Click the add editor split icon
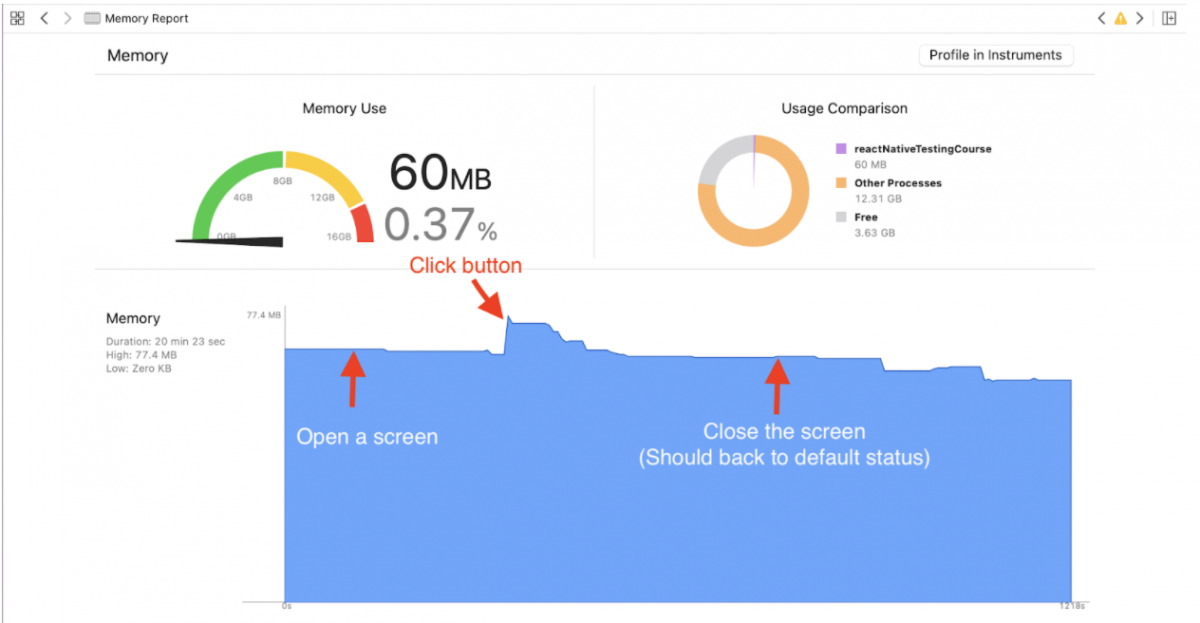The width and height of the screenshot is (1200, 623). [x=1169, y=18]
